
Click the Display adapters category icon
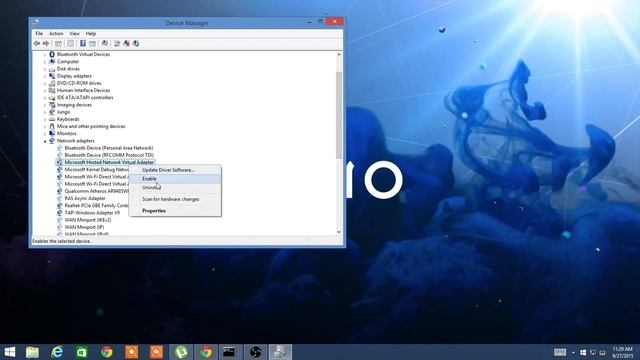click(x=52, y=76)
